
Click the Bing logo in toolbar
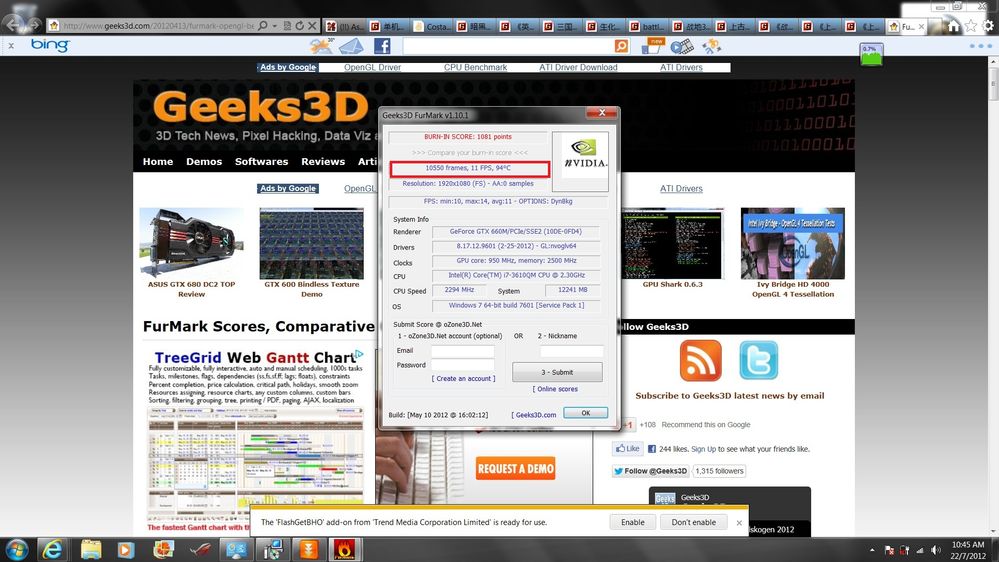(x=50, y=45)
